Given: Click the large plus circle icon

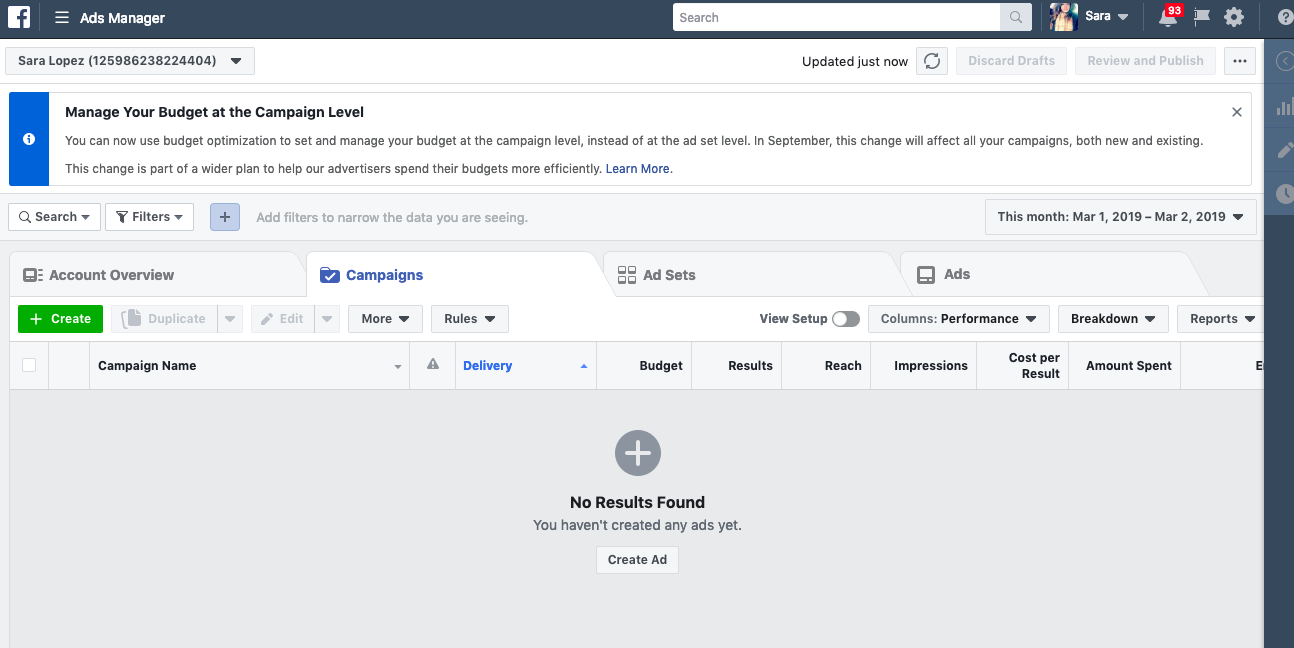Looking at the screenshot, I should (638, 454).
